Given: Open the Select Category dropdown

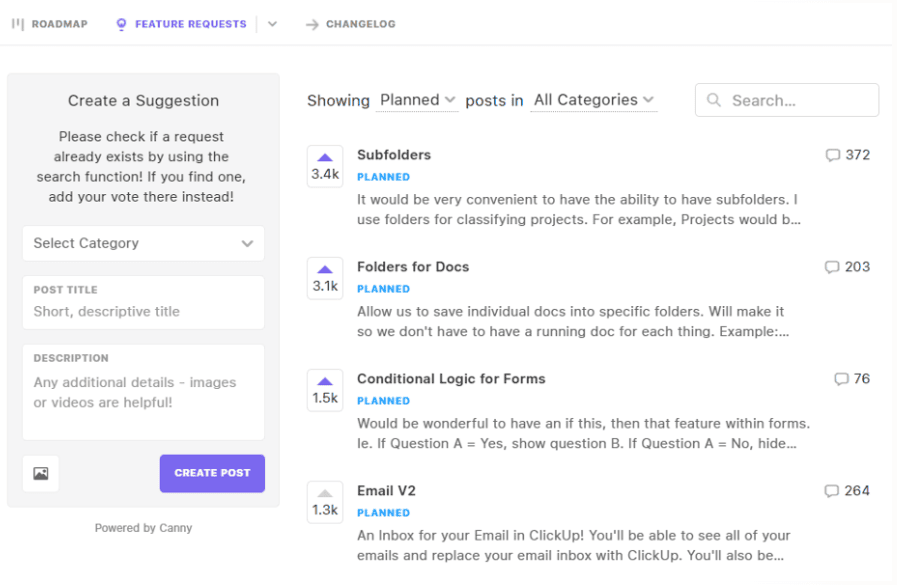Looking at the screenshot, I should [x=143, y=243].
